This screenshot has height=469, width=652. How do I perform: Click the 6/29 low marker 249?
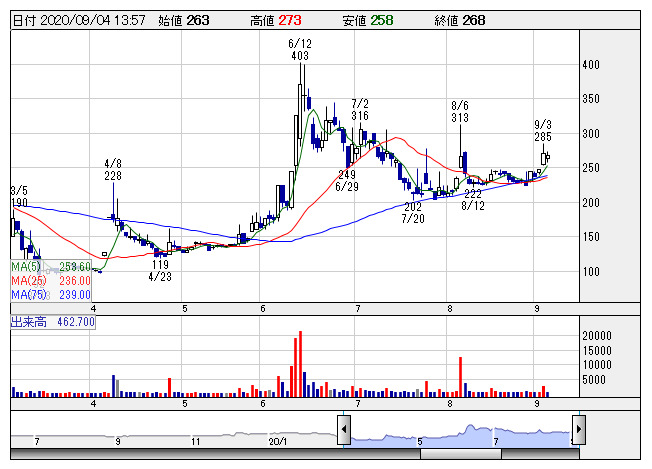pos(347,175)
